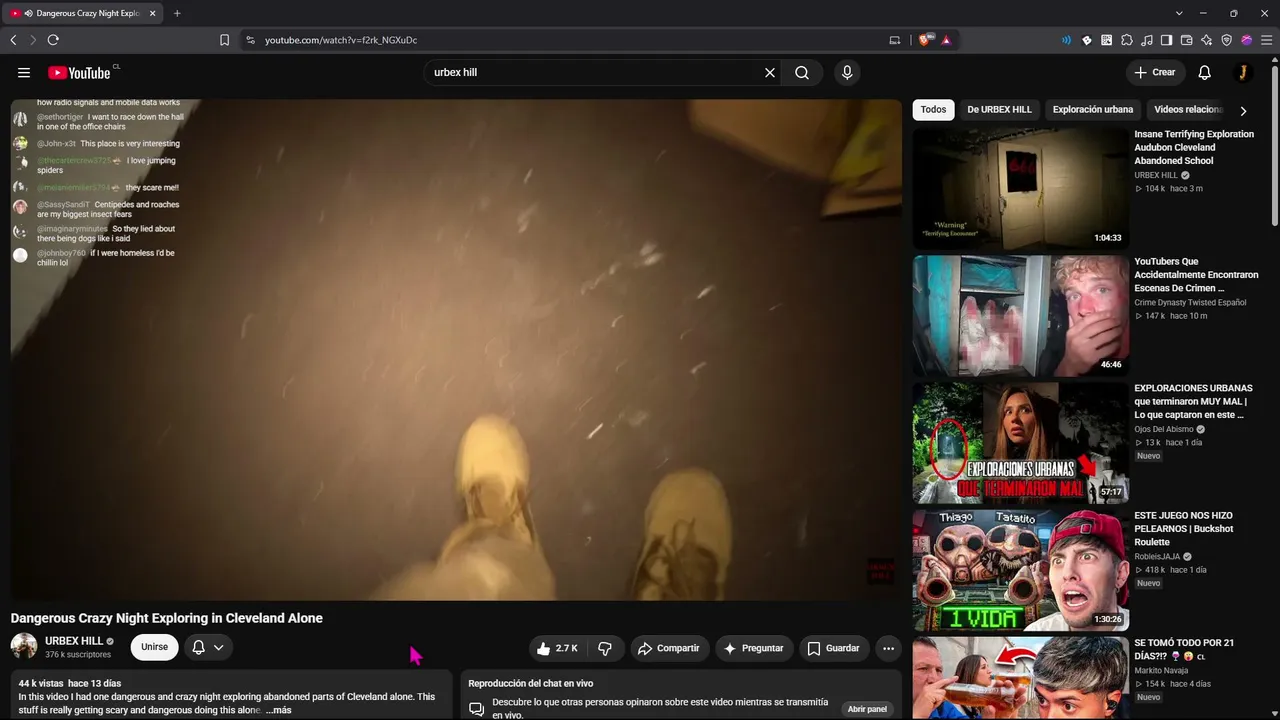
Task: Click the Unirse membership button
Action: (x=154, y=647)
